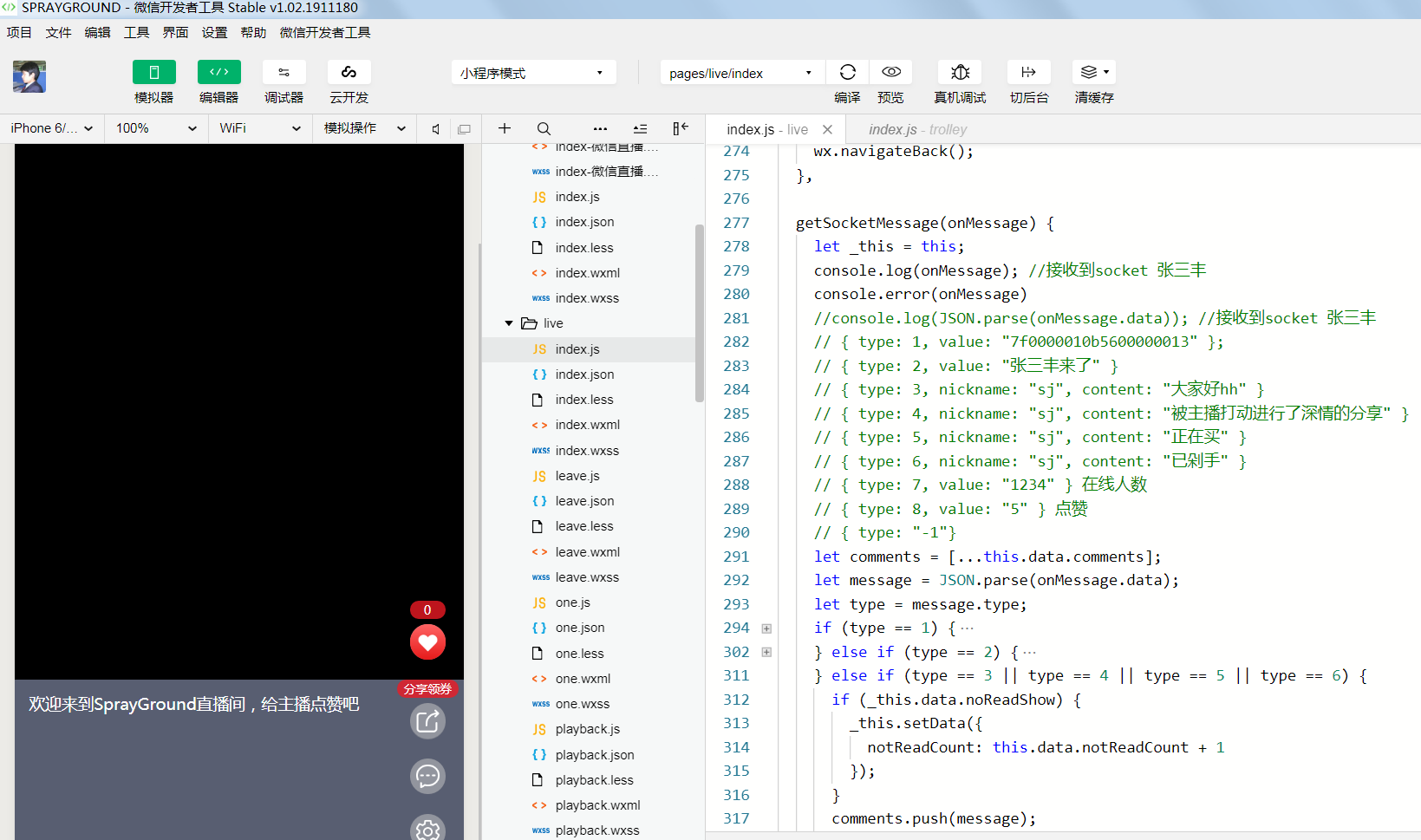
Task: Click the file tree vertical scrollbar
Action: click(x=699, y=312)
